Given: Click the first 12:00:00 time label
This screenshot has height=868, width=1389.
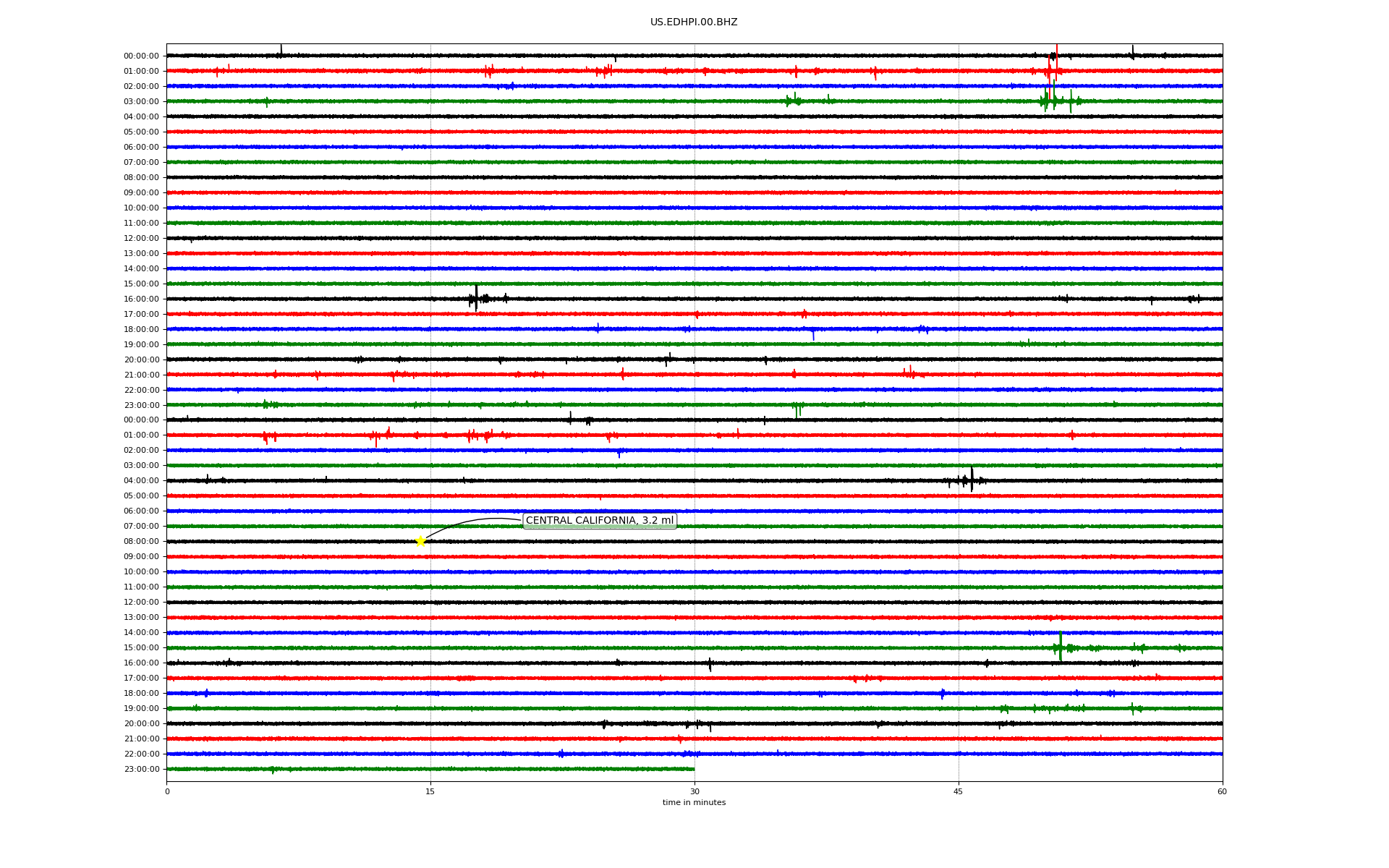Looking at the screenshot, I should point(141,238).
